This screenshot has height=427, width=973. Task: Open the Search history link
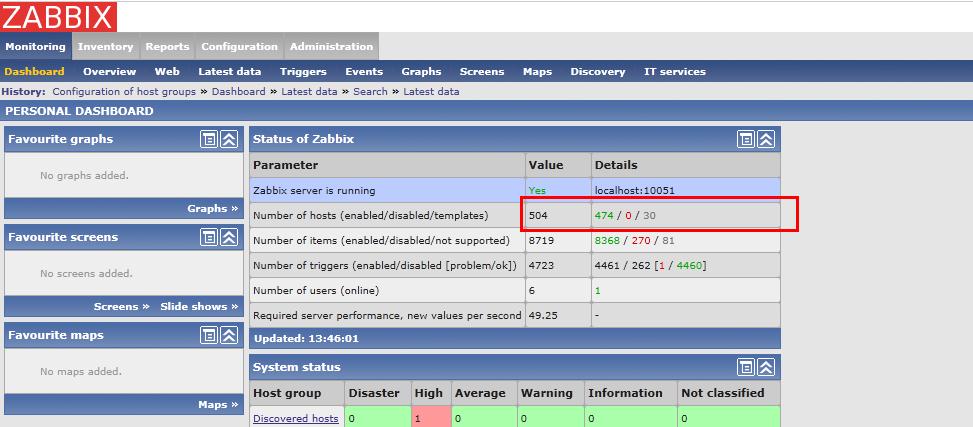370,91
